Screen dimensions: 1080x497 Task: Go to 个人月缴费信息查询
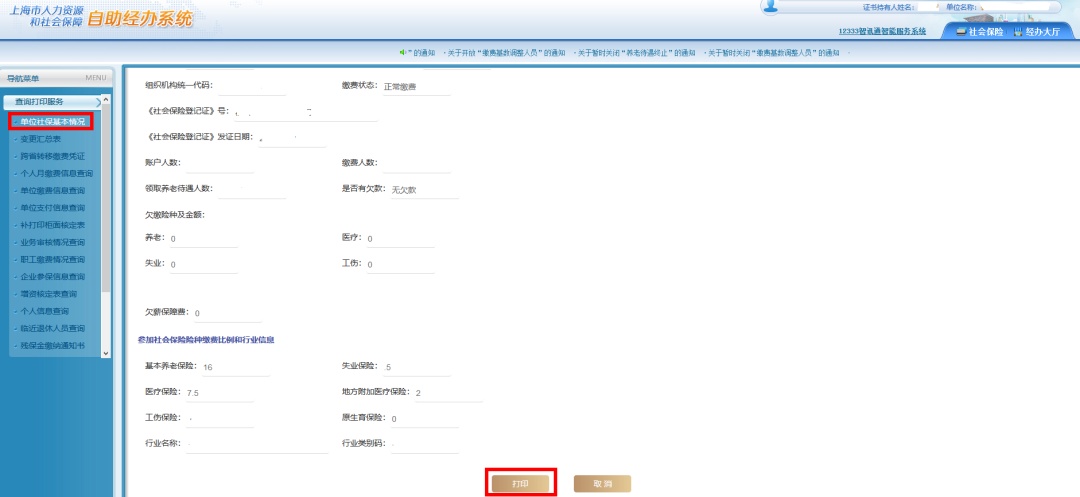point(56,173)
